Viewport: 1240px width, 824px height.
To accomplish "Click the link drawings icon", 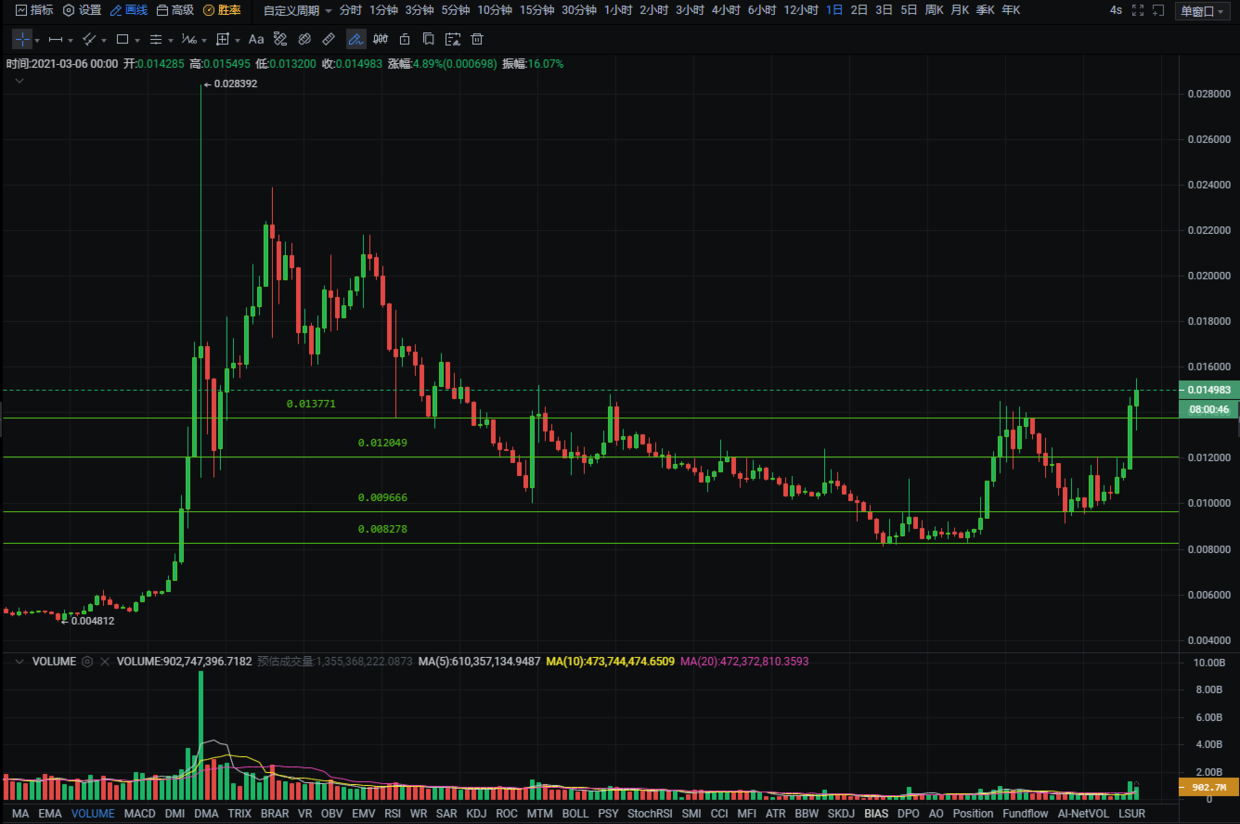I will pyautogui.click(x=305, y=39).
